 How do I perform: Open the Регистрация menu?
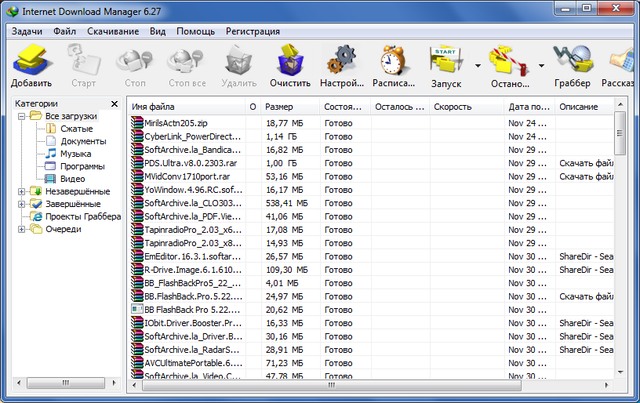point(253,31)
